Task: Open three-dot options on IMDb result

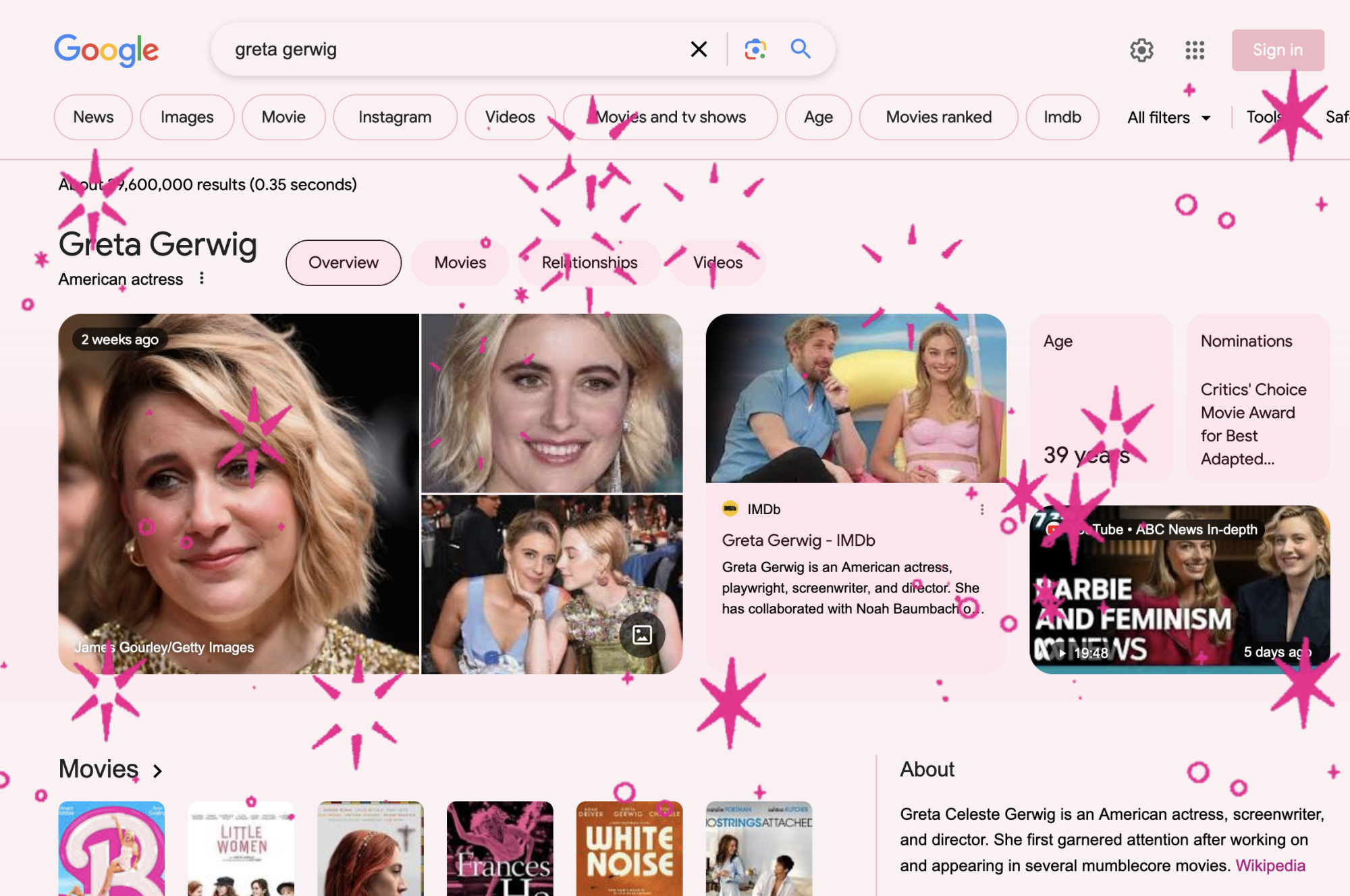Action: click(982, 509)
